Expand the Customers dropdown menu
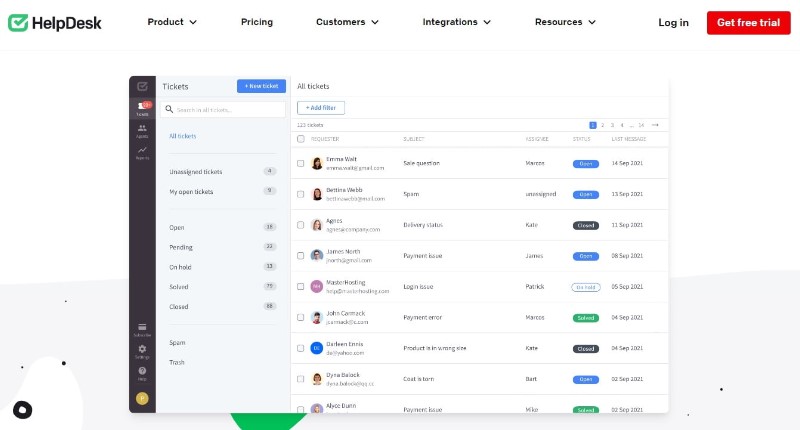Viewport: 800px width, 430px height. (348, 22)
